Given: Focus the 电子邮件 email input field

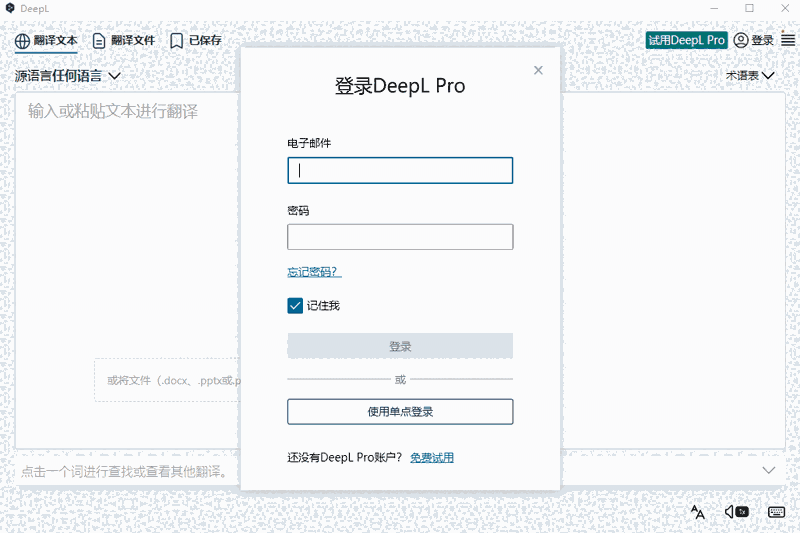Looking at the screenshot, I should click(400, 170).
